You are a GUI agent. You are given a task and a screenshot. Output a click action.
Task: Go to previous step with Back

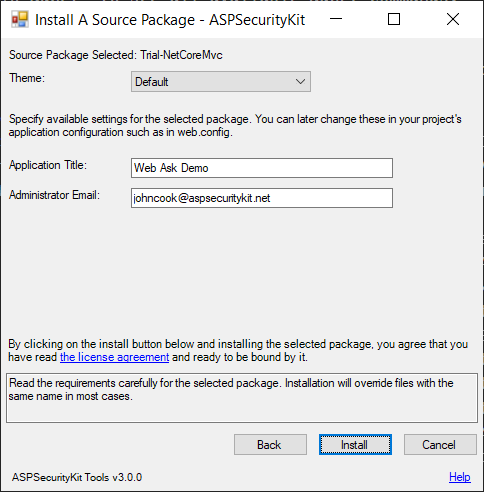(270, 444)
